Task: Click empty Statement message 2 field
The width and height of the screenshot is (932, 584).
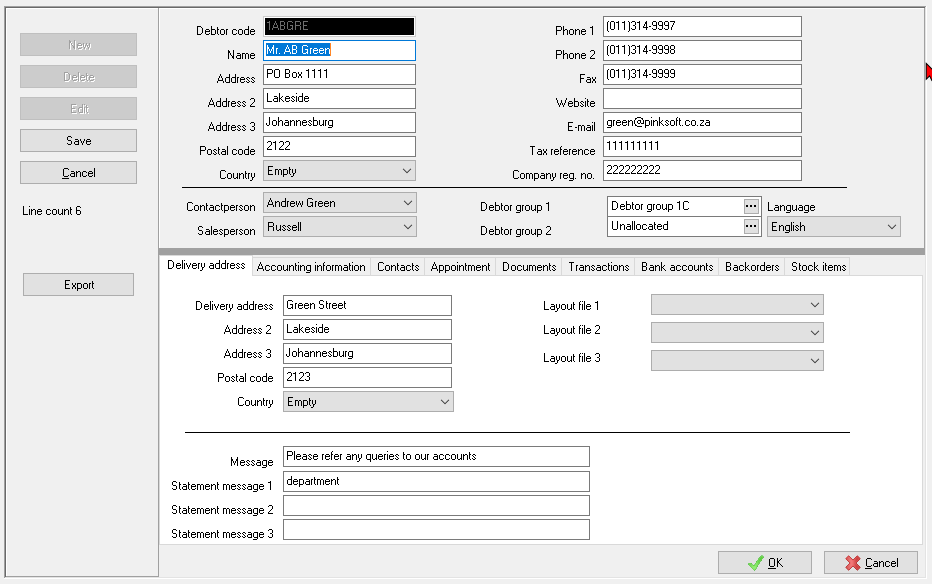Action: click(x=436, y=506)
